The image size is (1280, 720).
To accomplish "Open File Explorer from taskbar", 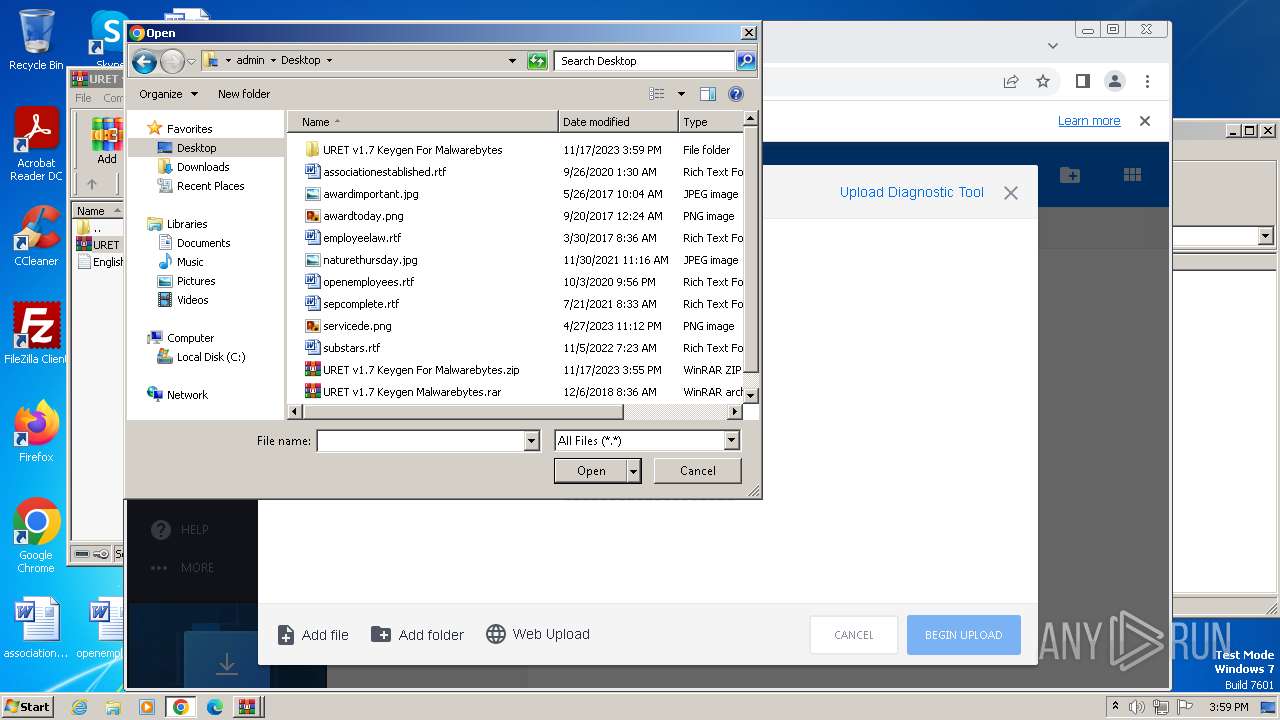I will pyautogui.click(x=113, y=707).
